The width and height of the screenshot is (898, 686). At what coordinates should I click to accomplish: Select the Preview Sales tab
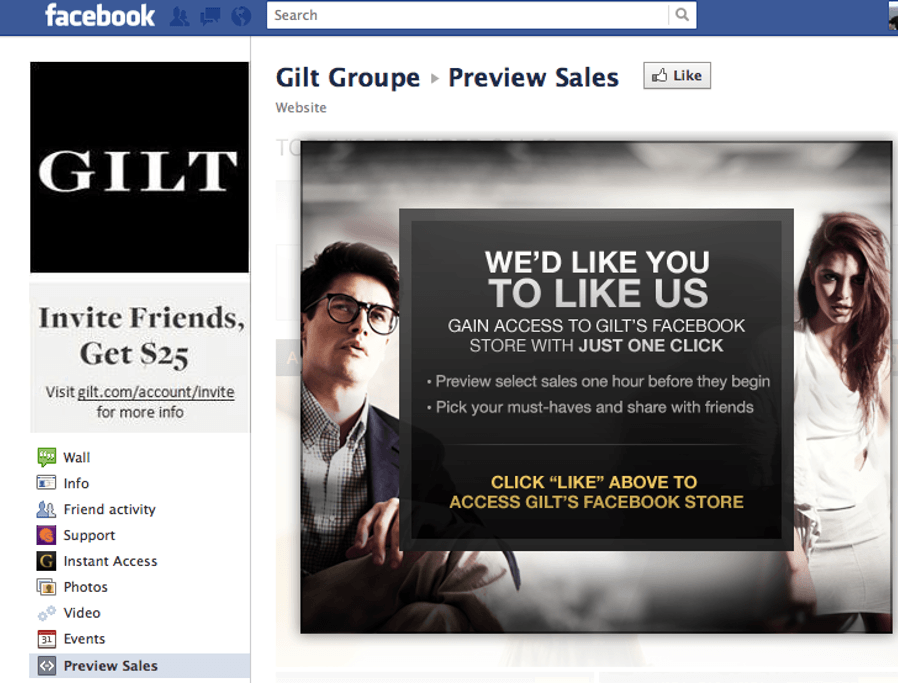140,665
